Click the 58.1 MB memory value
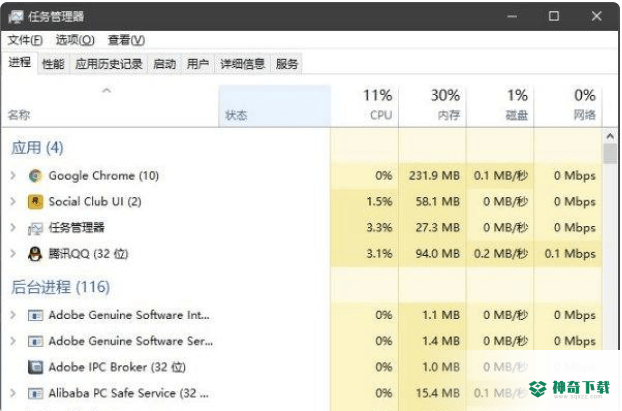Screen dimensions: 622x411 438,202
